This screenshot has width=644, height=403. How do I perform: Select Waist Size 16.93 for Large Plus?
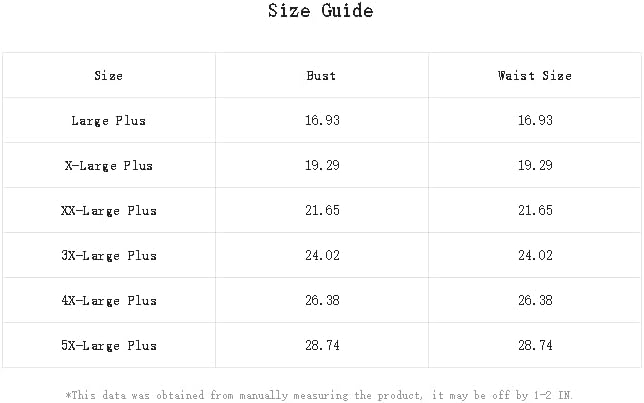[x=534, y=121]
